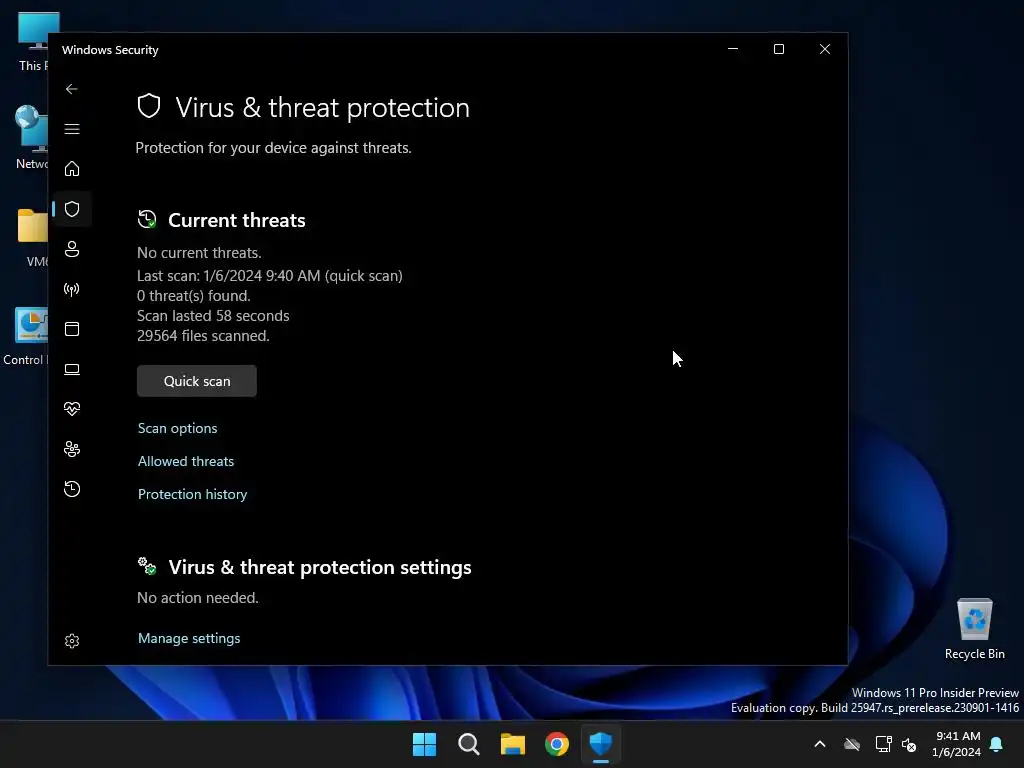Open the Allowed threats link

(x=186, y=461)
